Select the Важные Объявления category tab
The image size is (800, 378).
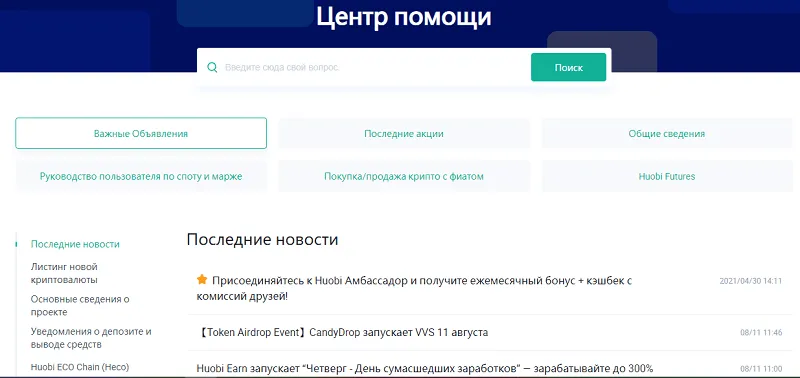(141, 134)
